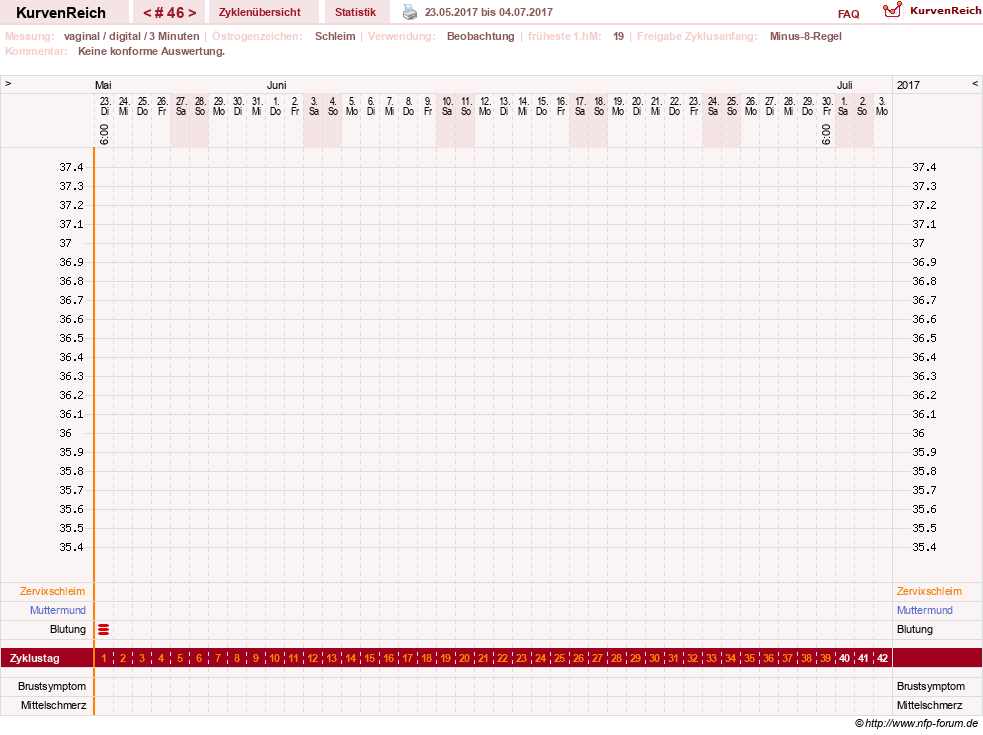Click date column '19. Mo' in June

[x=618, y=106]
